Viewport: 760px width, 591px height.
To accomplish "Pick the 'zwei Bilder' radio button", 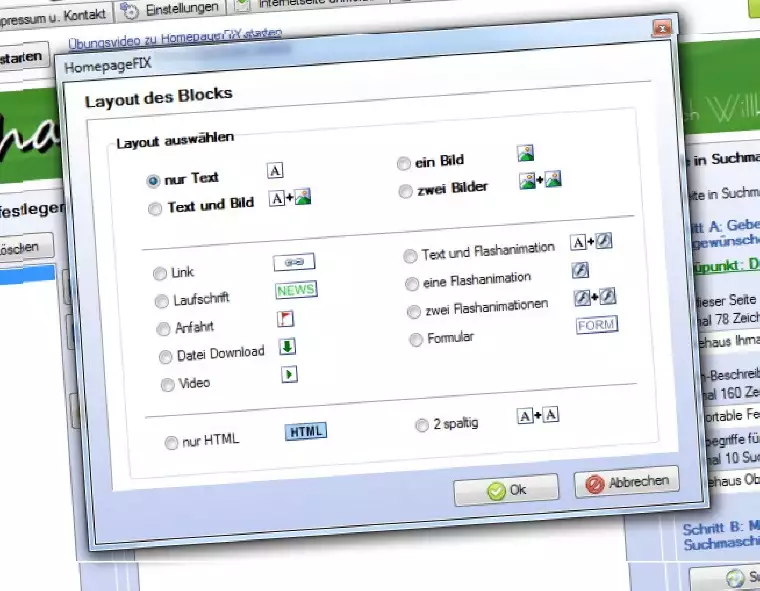I will pos(406,192).
